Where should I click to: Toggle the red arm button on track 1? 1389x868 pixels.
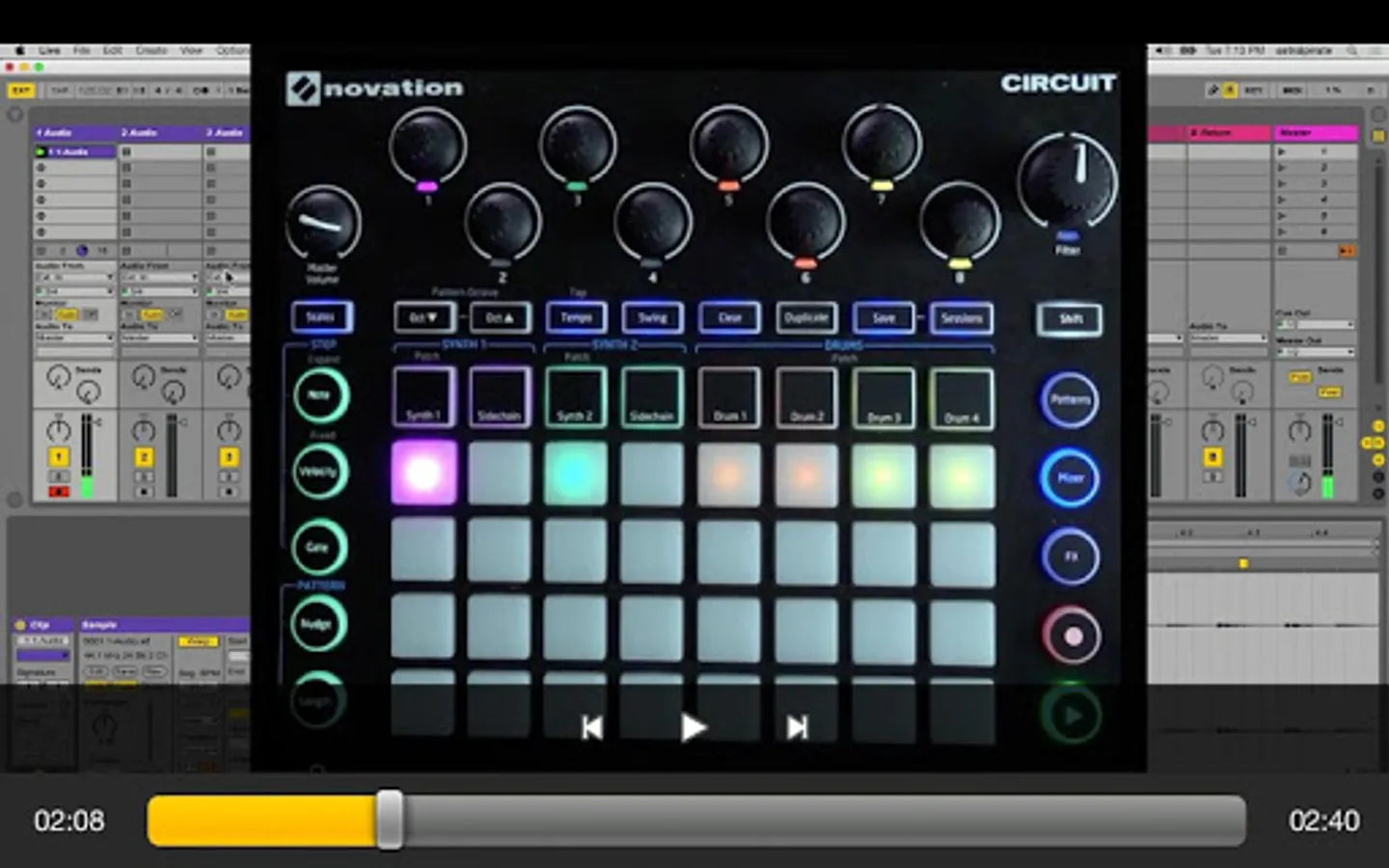[x=59, y=492]
